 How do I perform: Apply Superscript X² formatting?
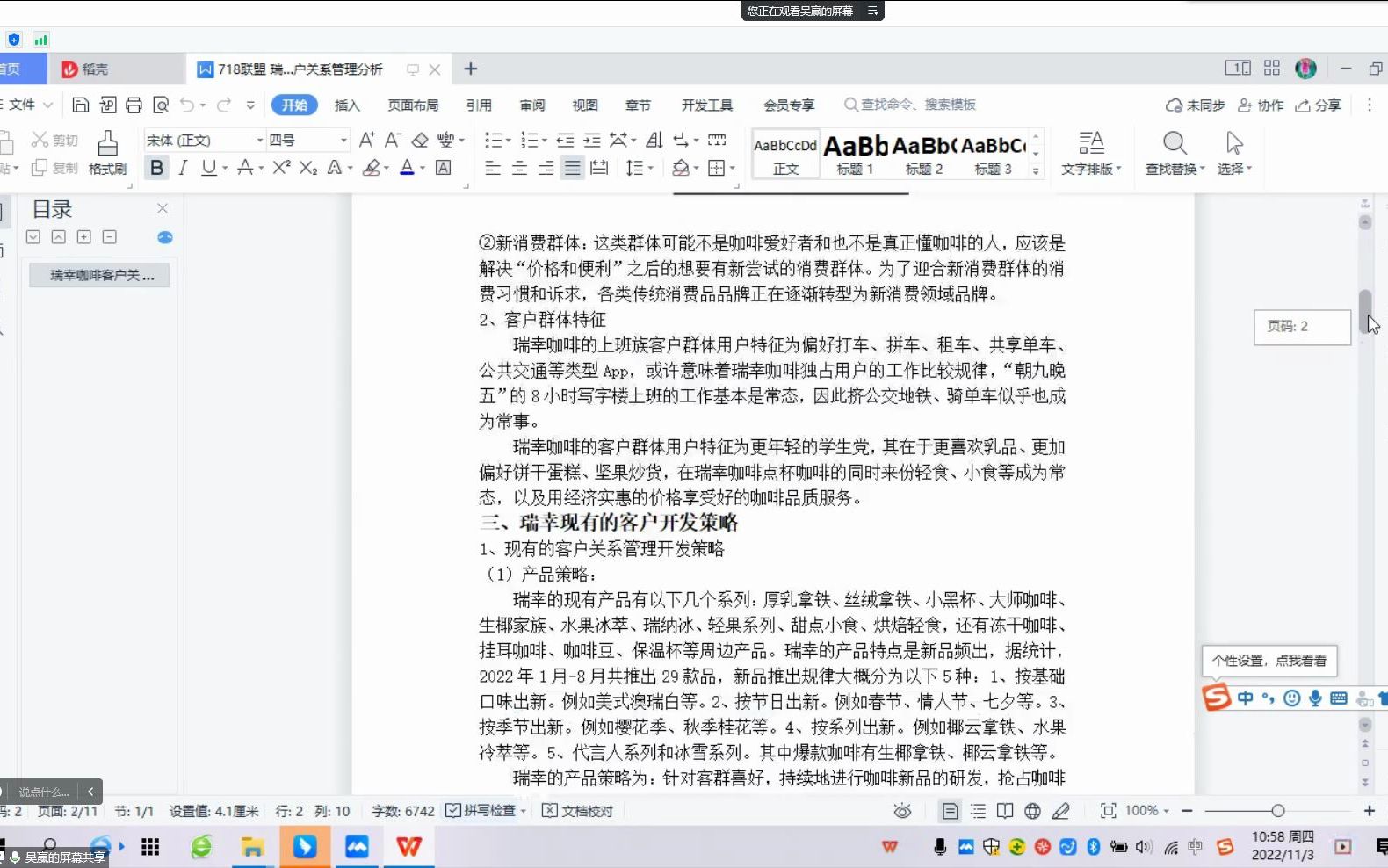281,167
